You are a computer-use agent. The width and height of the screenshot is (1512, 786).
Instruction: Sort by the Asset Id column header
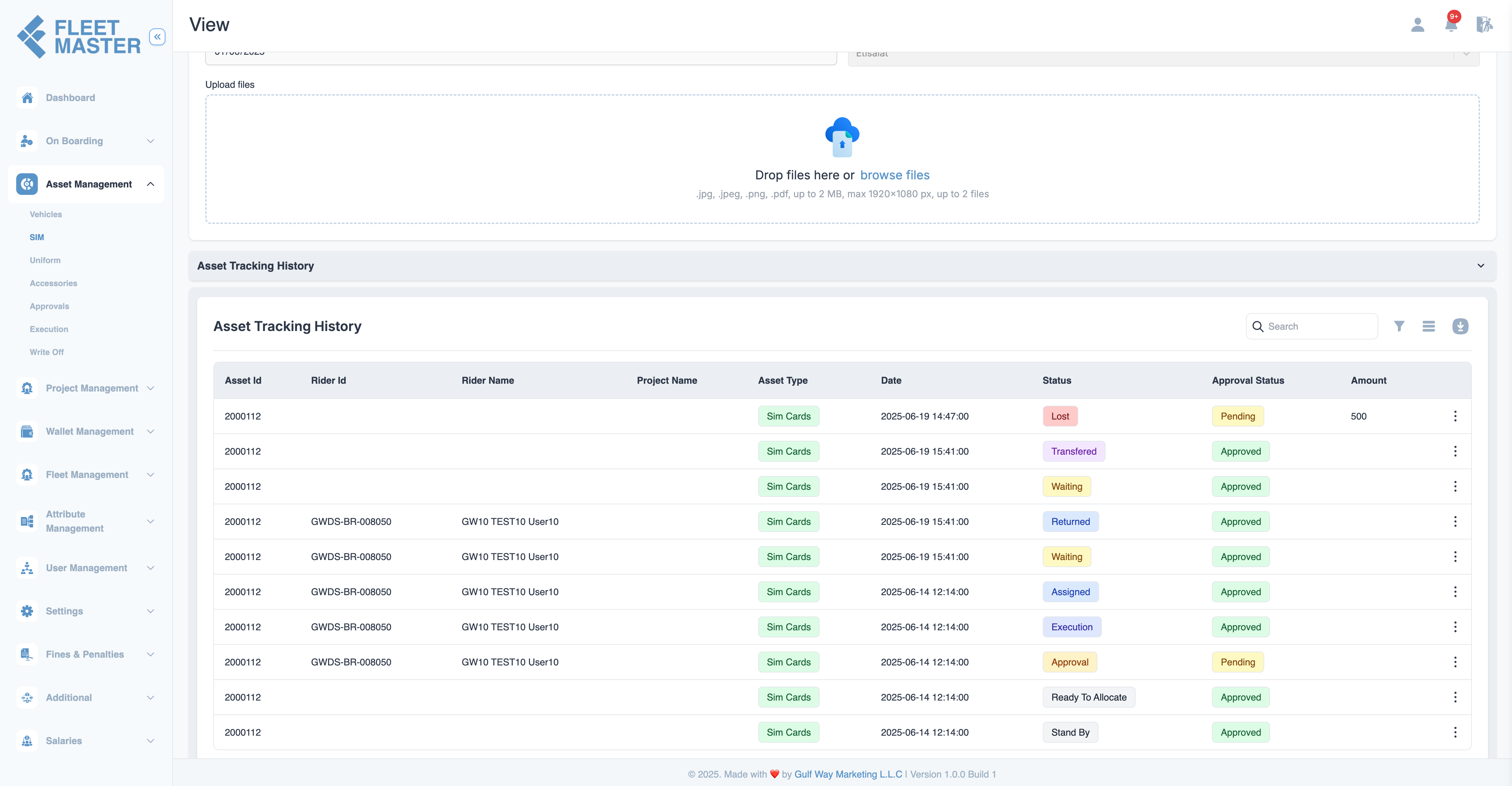[x=243, y=380]
